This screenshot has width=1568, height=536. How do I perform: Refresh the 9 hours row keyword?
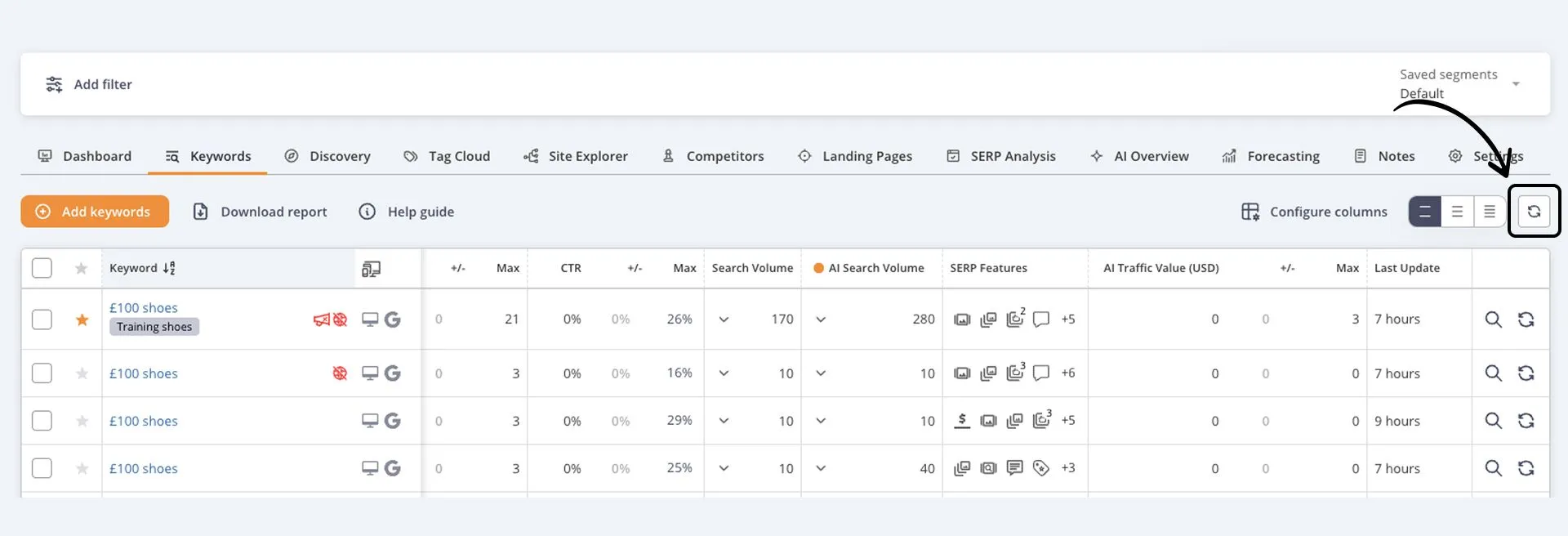coord(1526,421)
